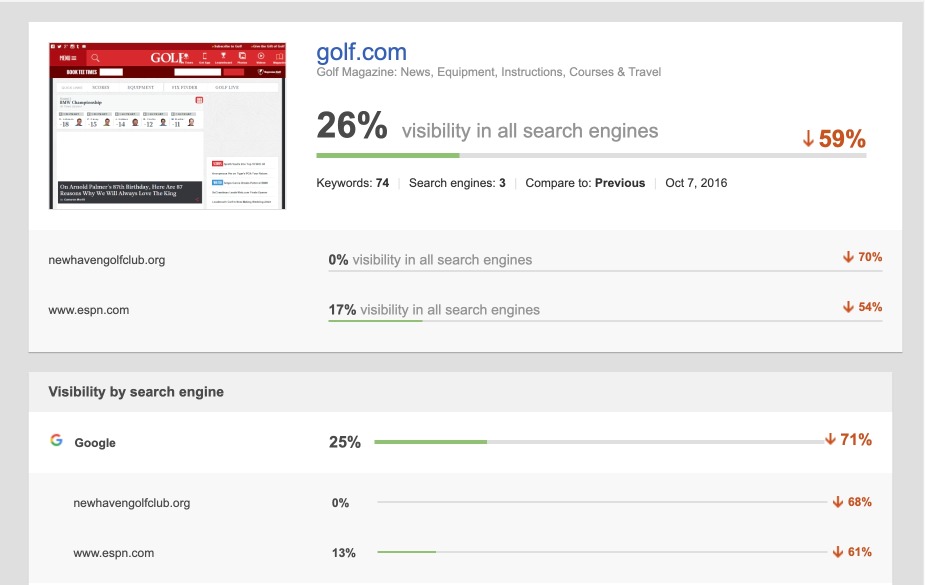The image size is (925, 585).
Task: Click the Google 25% visibility bar
Action: click(x=599, y=442)
